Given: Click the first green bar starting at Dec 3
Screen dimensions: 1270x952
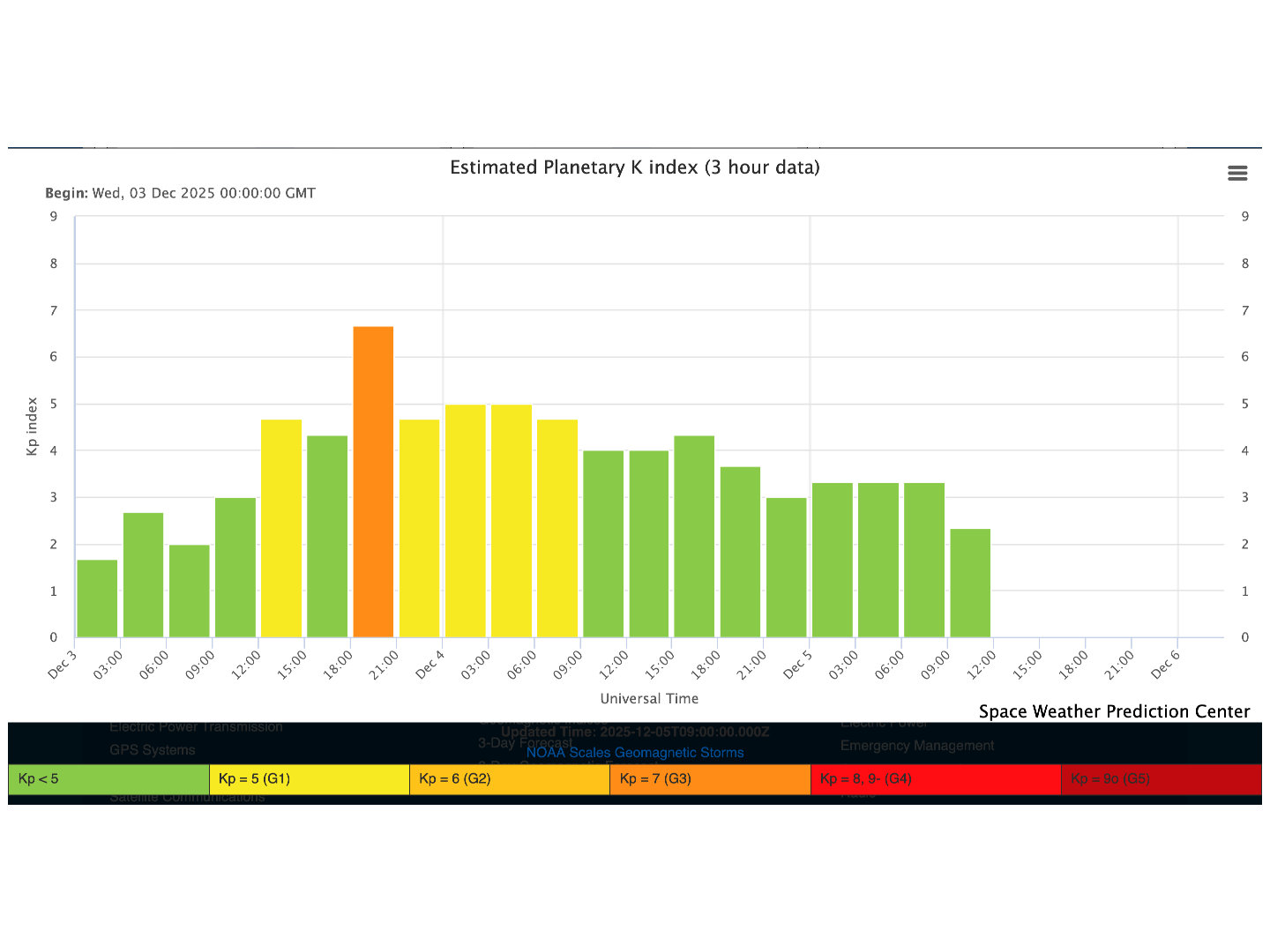Looking at the screenshot, I should pos(97,599).
